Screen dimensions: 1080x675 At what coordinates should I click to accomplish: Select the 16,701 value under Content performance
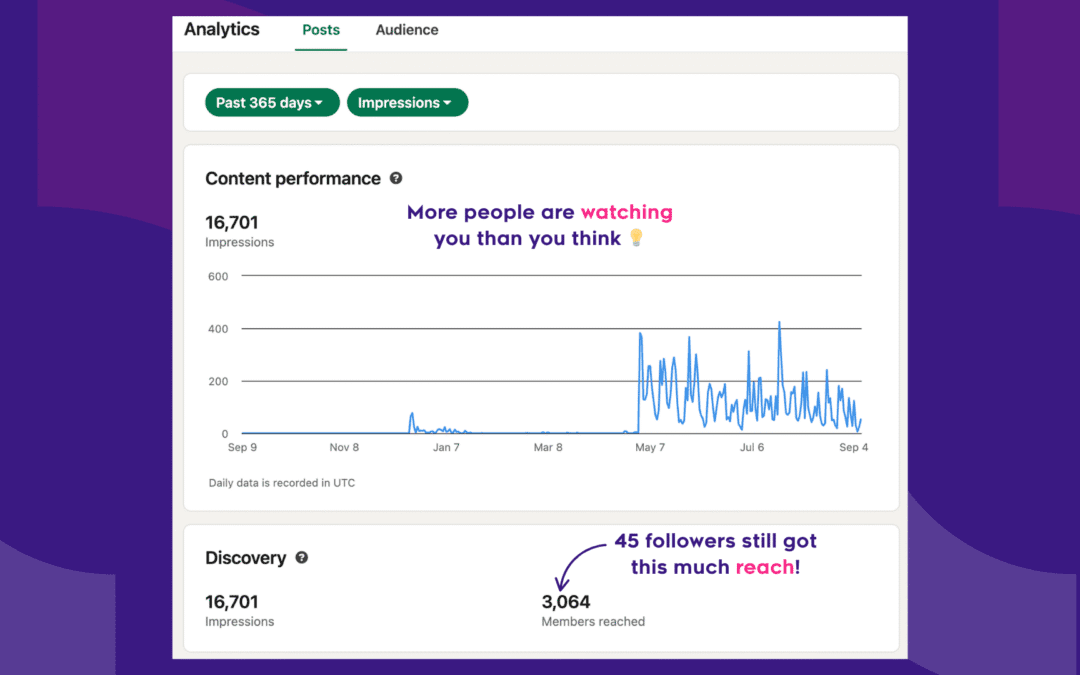pyautogui.click(x=231, y=222)
